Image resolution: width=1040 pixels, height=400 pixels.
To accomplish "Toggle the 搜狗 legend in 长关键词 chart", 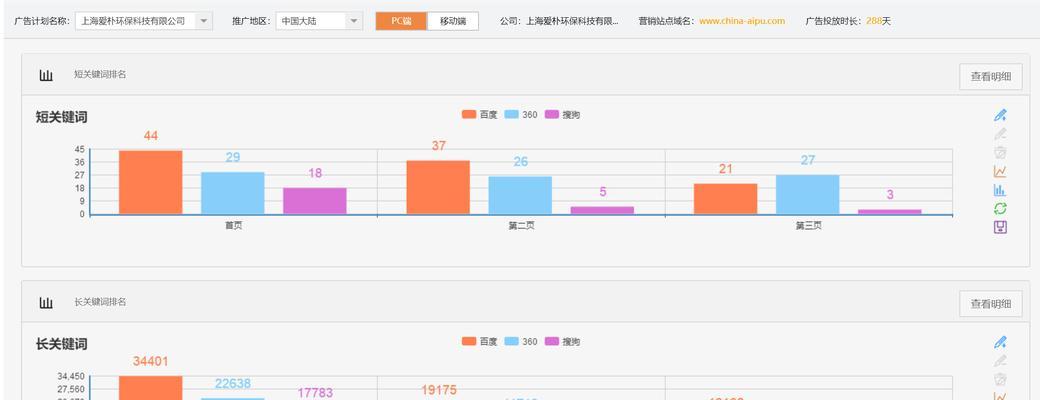I will coord(562,342).
